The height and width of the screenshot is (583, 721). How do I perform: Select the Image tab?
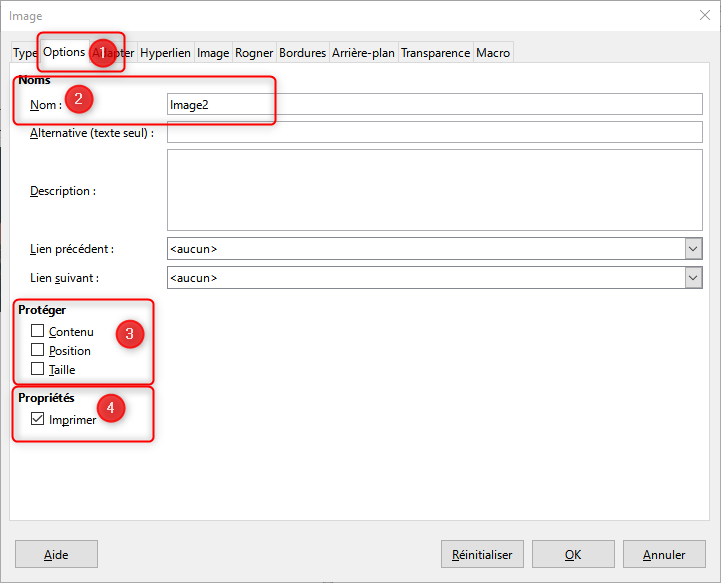click(213, 53)
